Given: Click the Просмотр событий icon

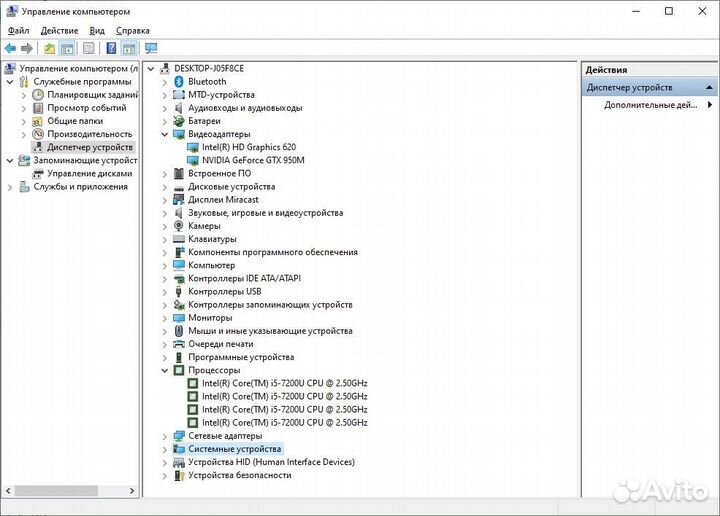Looking at the screenshot, I should (38, 108).
